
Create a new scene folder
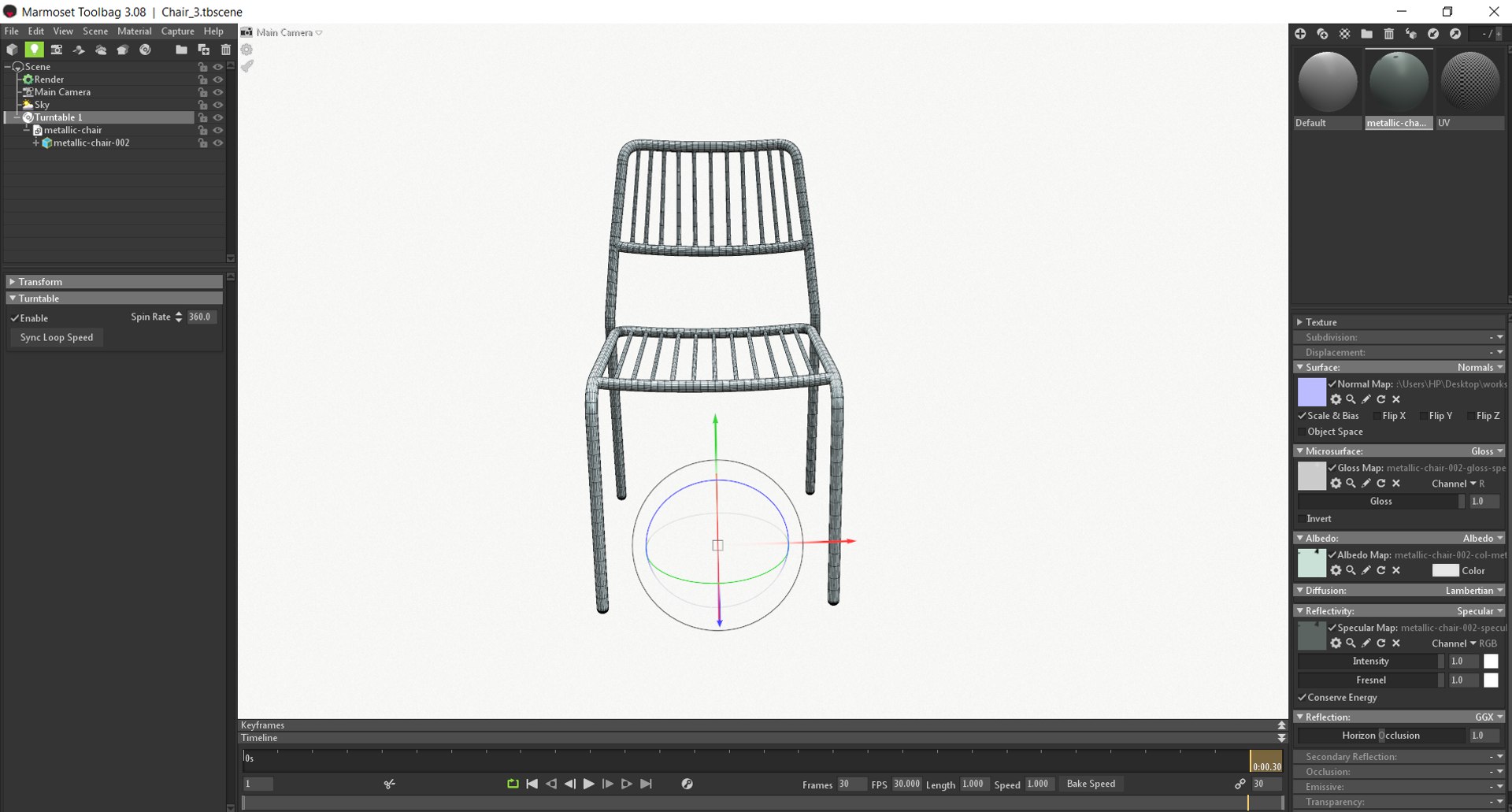click(x=181, y=50)
